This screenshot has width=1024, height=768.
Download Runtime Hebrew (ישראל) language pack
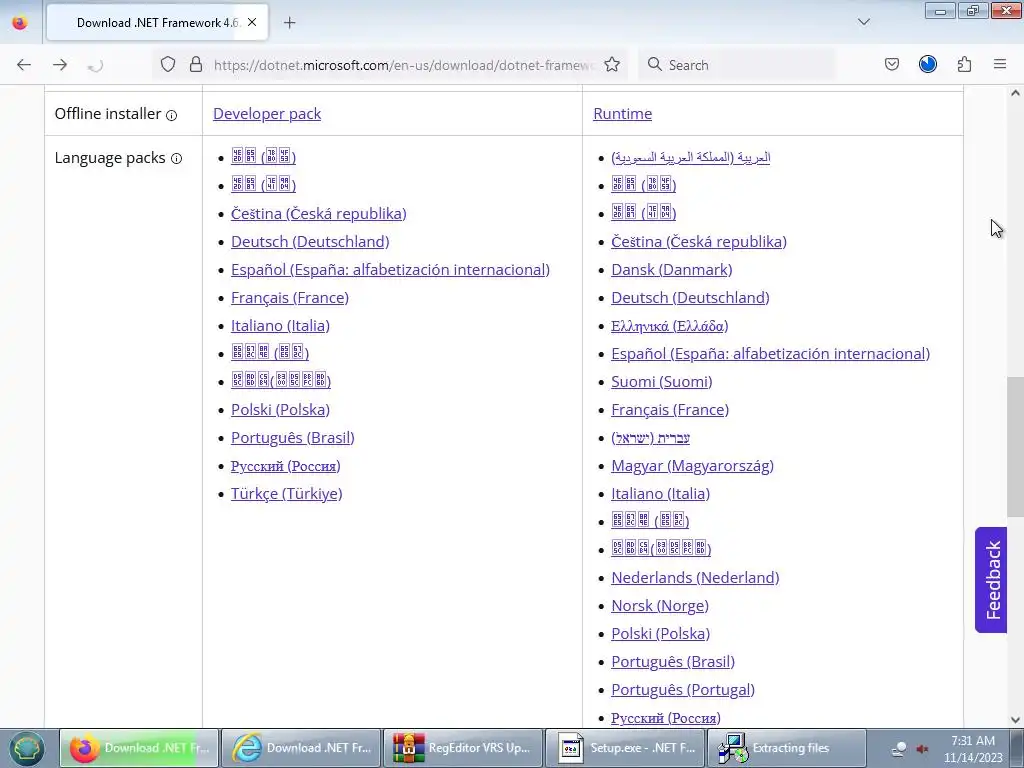tap(650, 438)
